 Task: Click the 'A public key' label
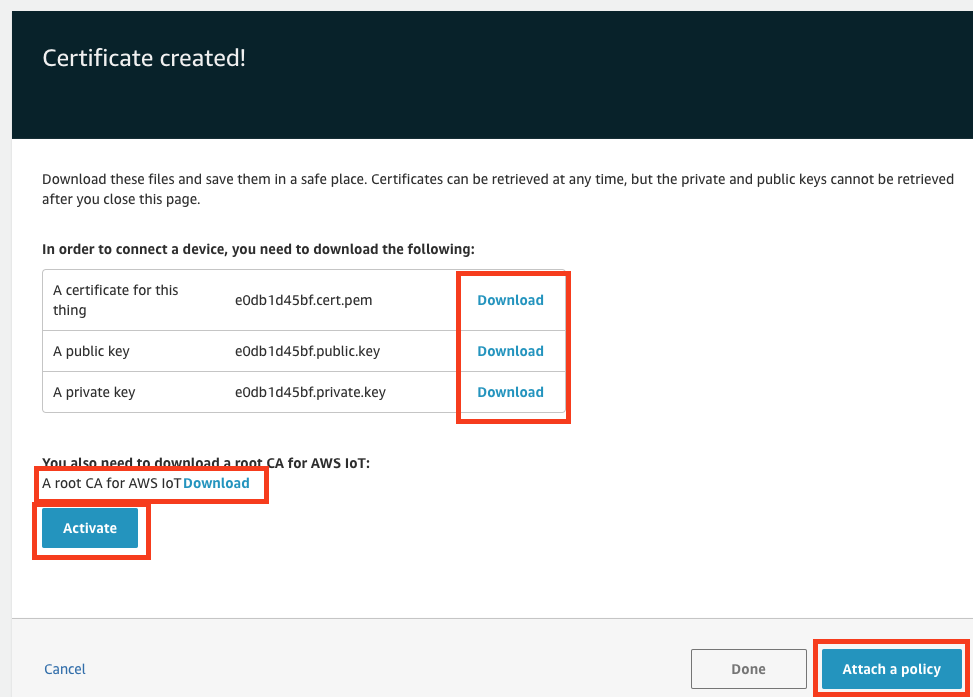coord(91,351)
